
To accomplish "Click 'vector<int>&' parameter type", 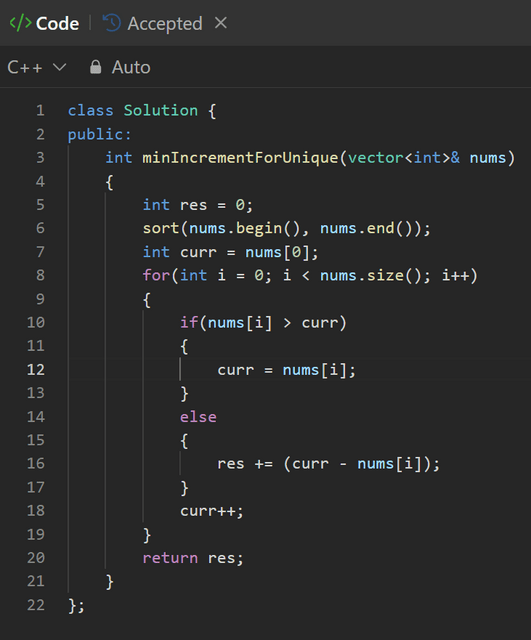I will point(404,158).
